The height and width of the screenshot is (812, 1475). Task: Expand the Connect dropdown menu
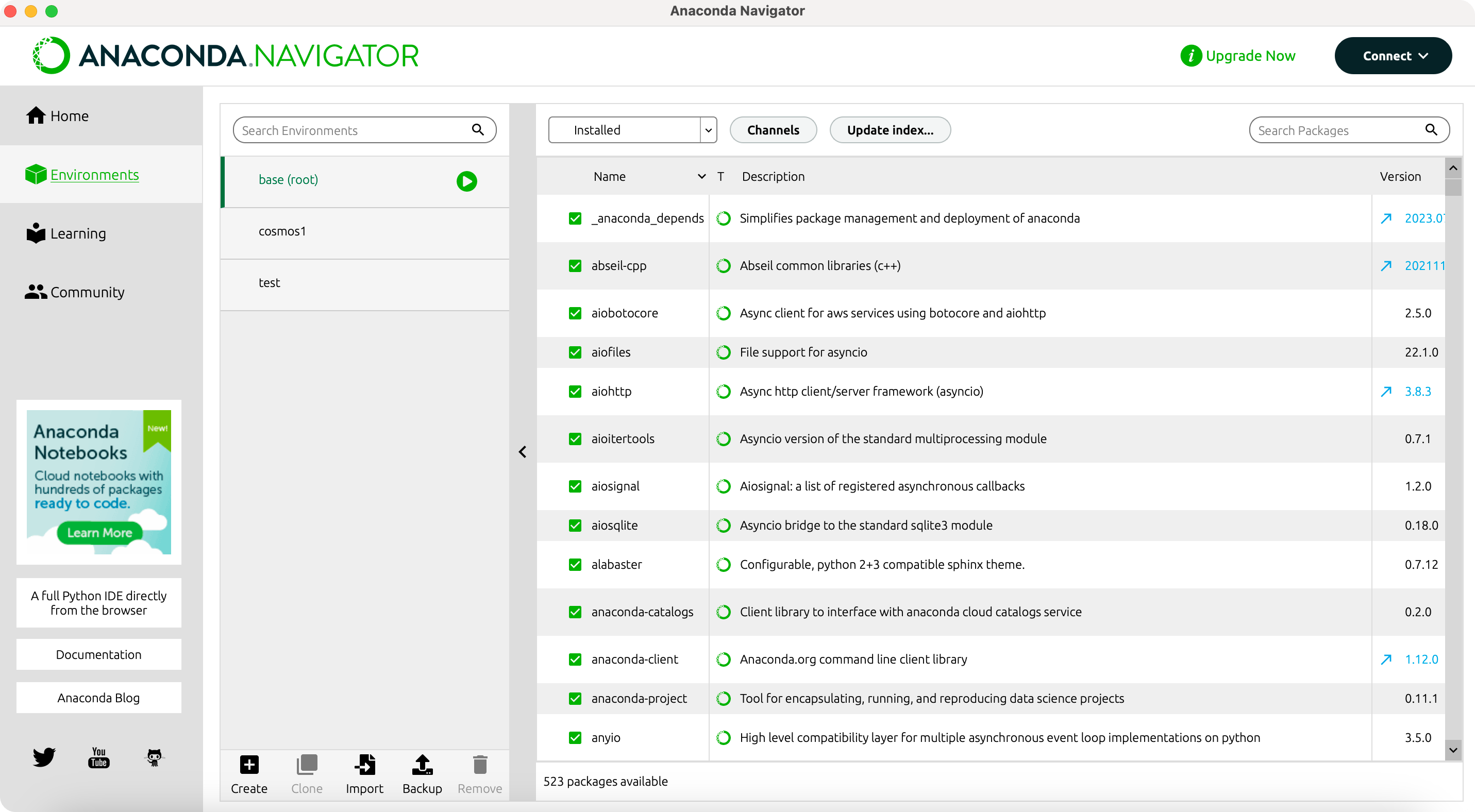click(x=1393, y=56)
